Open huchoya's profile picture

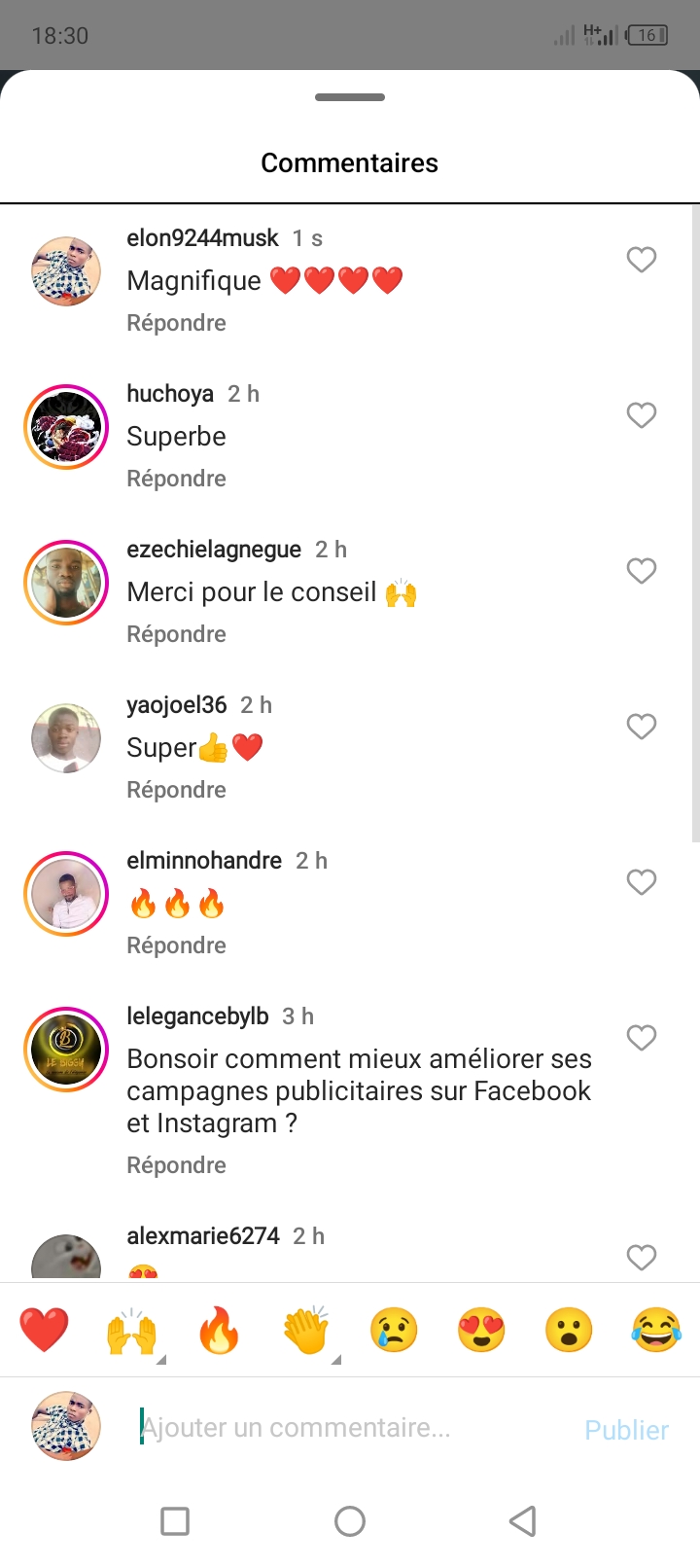tap(66, 427)
